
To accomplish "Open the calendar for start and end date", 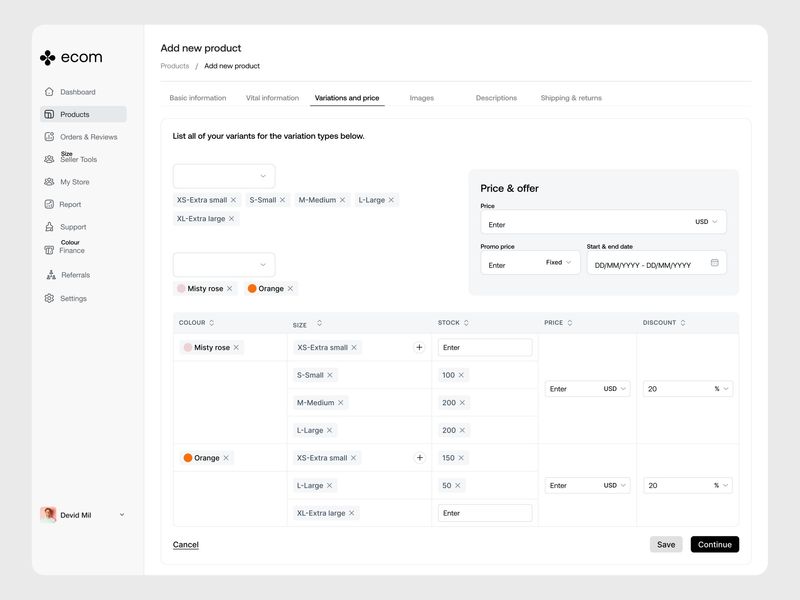I will (716, 262).
